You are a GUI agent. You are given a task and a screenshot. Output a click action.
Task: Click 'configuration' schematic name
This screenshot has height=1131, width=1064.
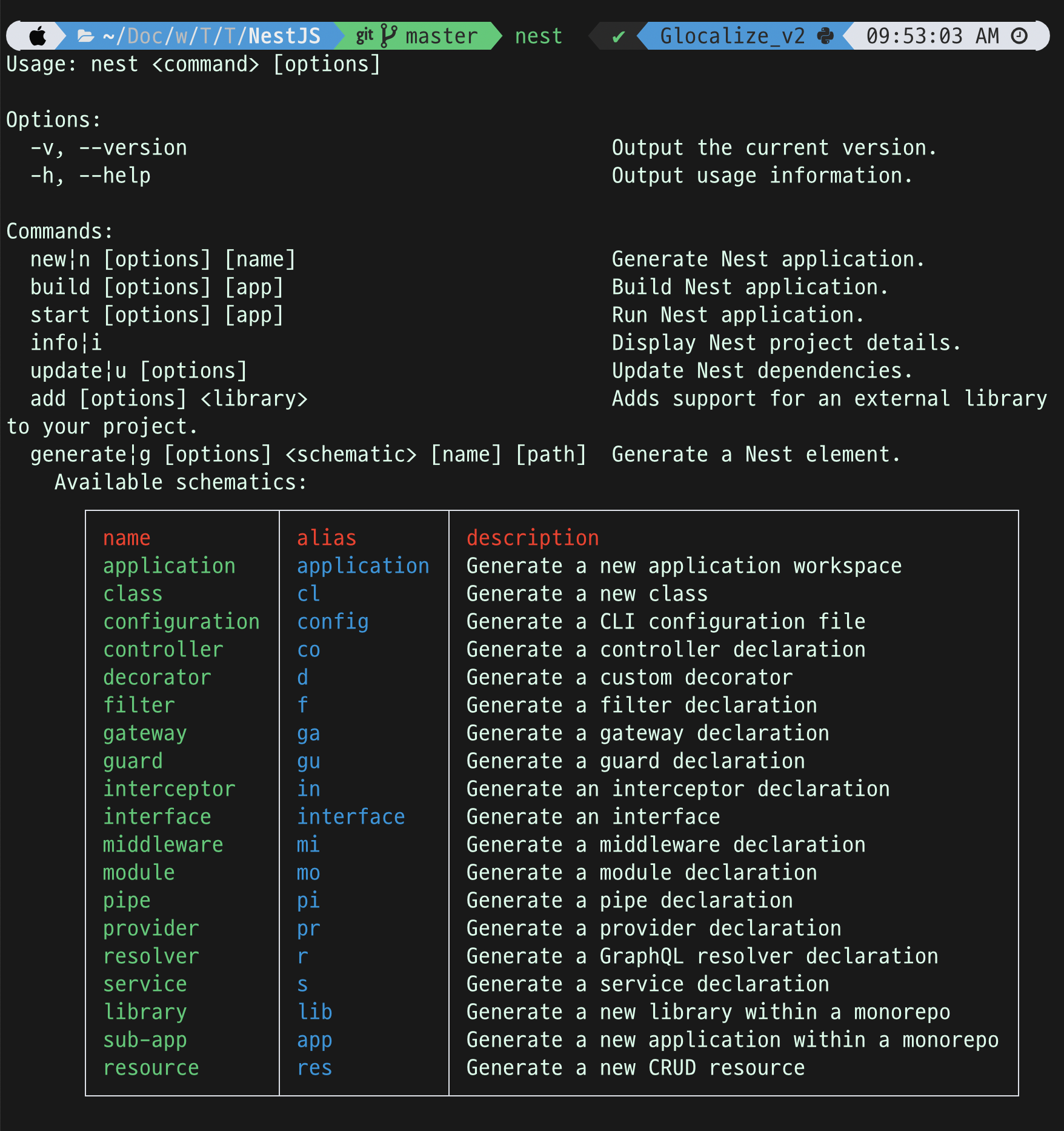coord(181,622)
